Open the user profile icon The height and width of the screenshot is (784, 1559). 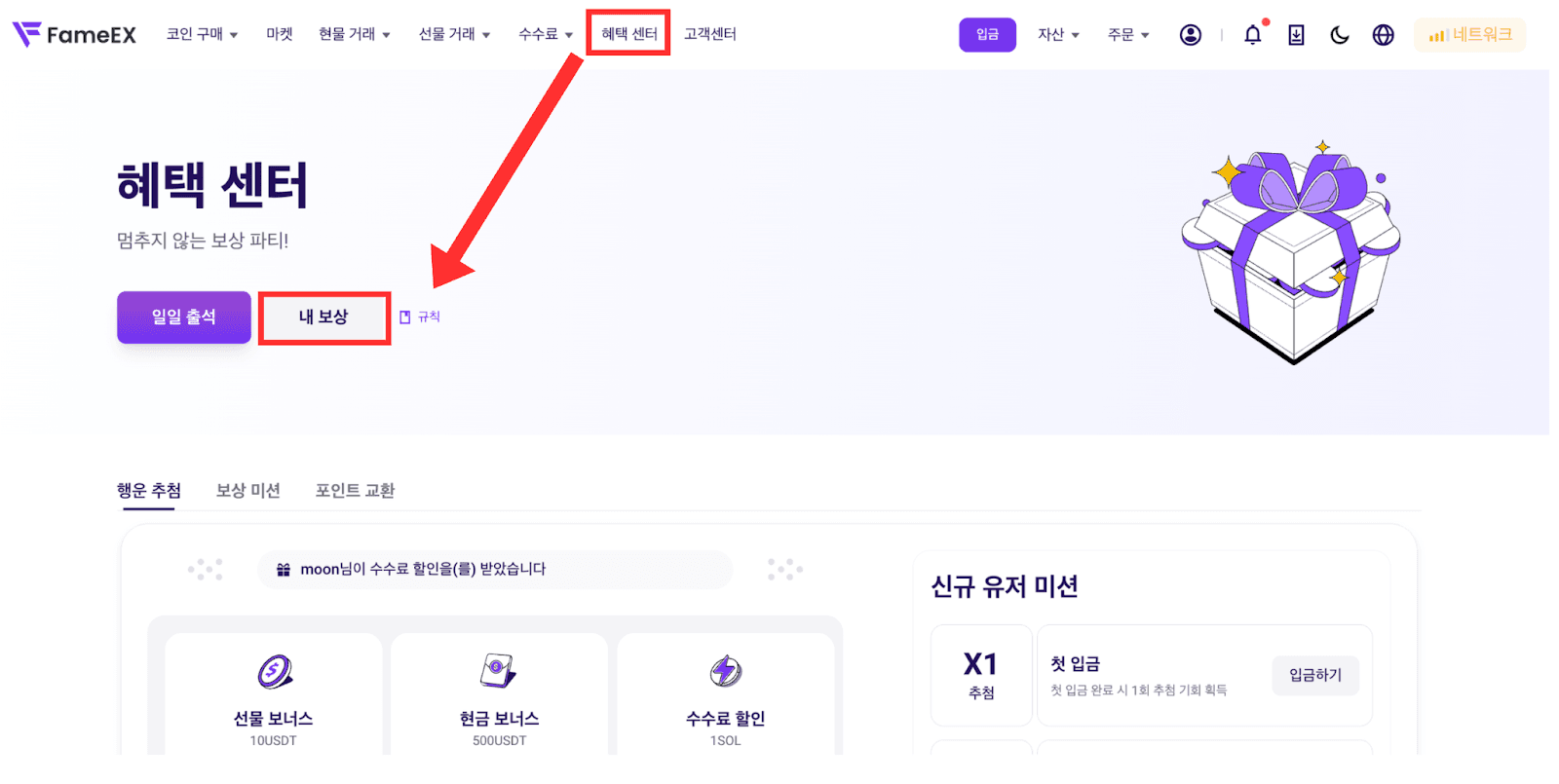pyautogui.click(x=1190, y=35)
